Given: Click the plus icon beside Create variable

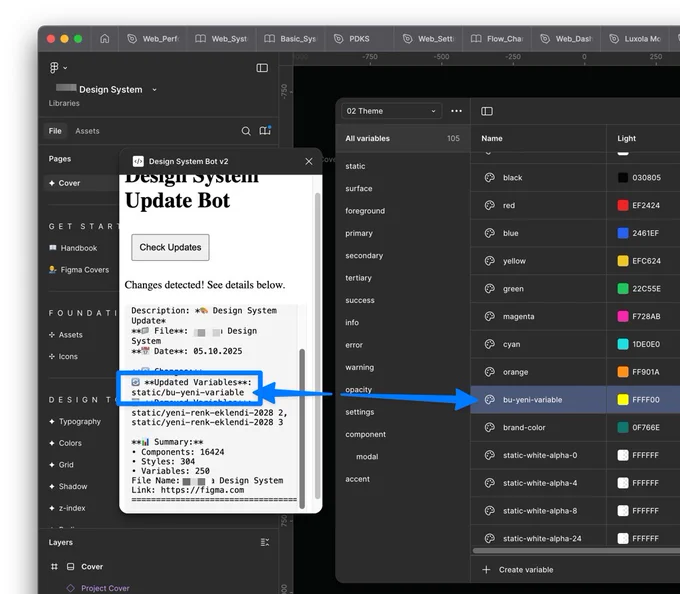Looking at the screenshot, I should tap(487, 569).
